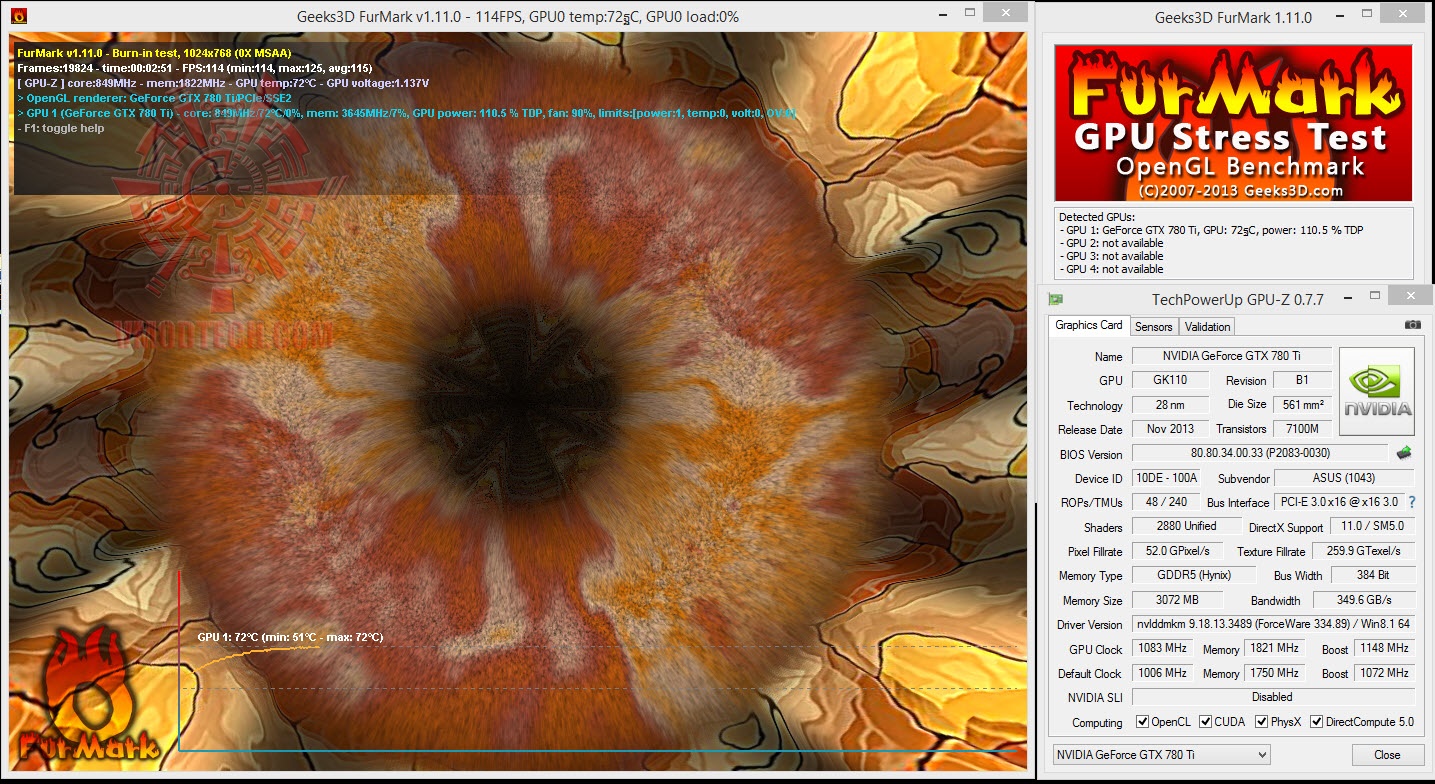Toggle the DirectCompute 5.0 checkbox
1435x784 pixels.
click(x=1317, y=722)
